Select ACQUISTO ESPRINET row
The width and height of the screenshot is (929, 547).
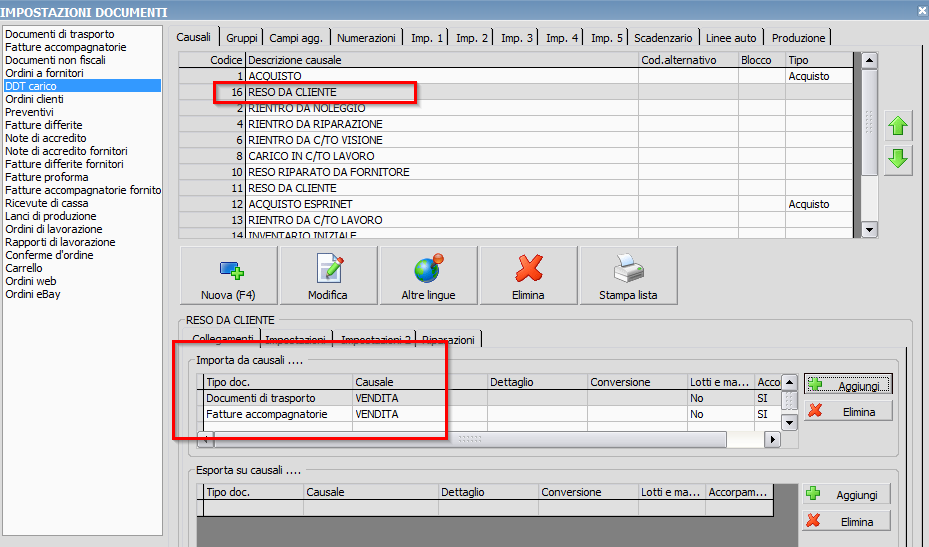click(x=515, y=204)
